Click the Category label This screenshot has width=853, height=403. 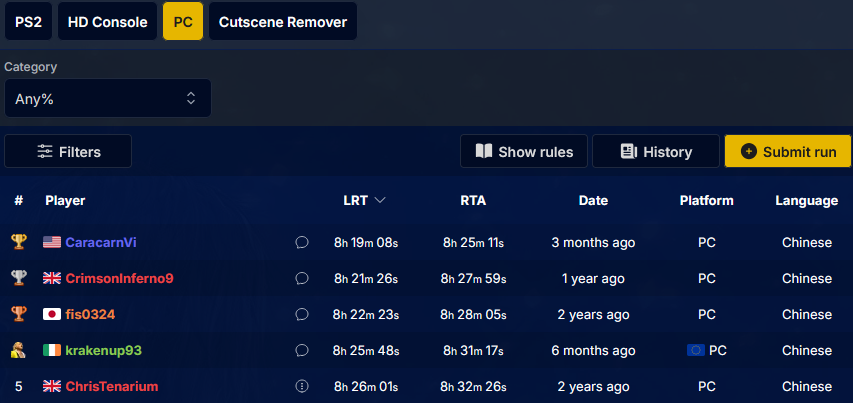(30, 67)
